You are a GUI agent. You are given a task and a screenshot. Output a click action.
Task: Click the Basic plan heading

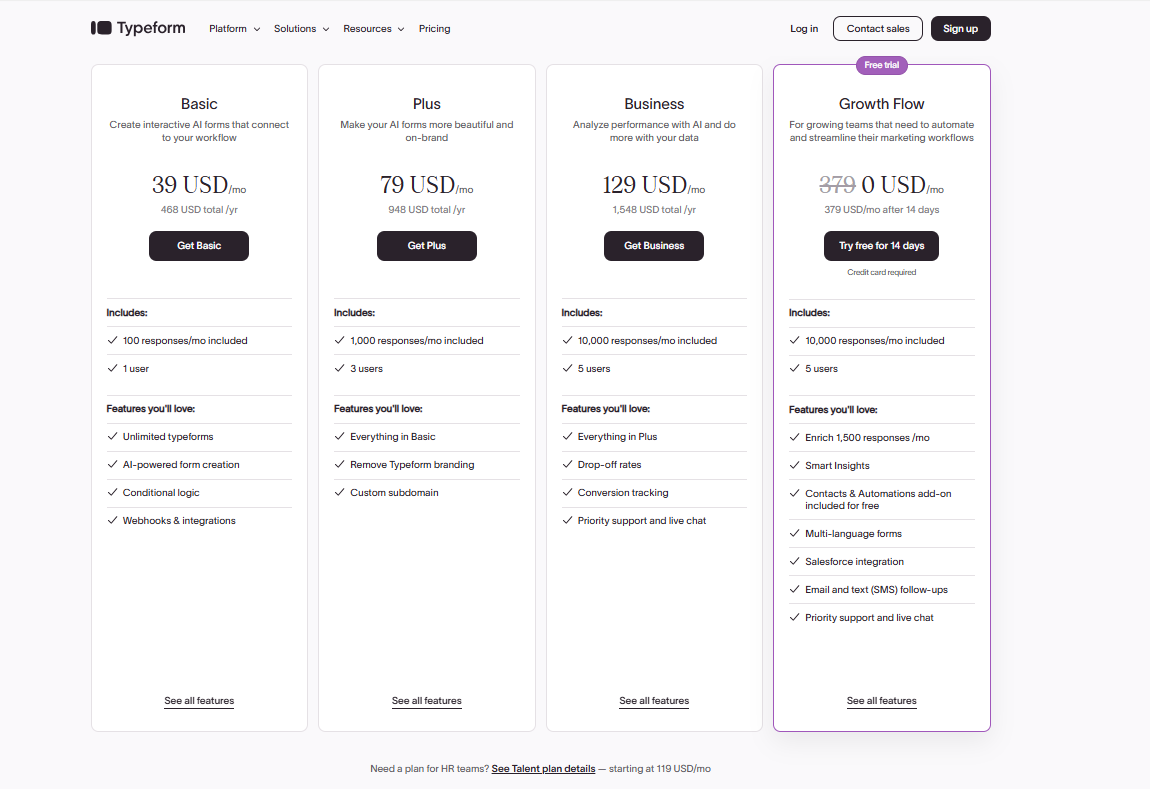199,104
